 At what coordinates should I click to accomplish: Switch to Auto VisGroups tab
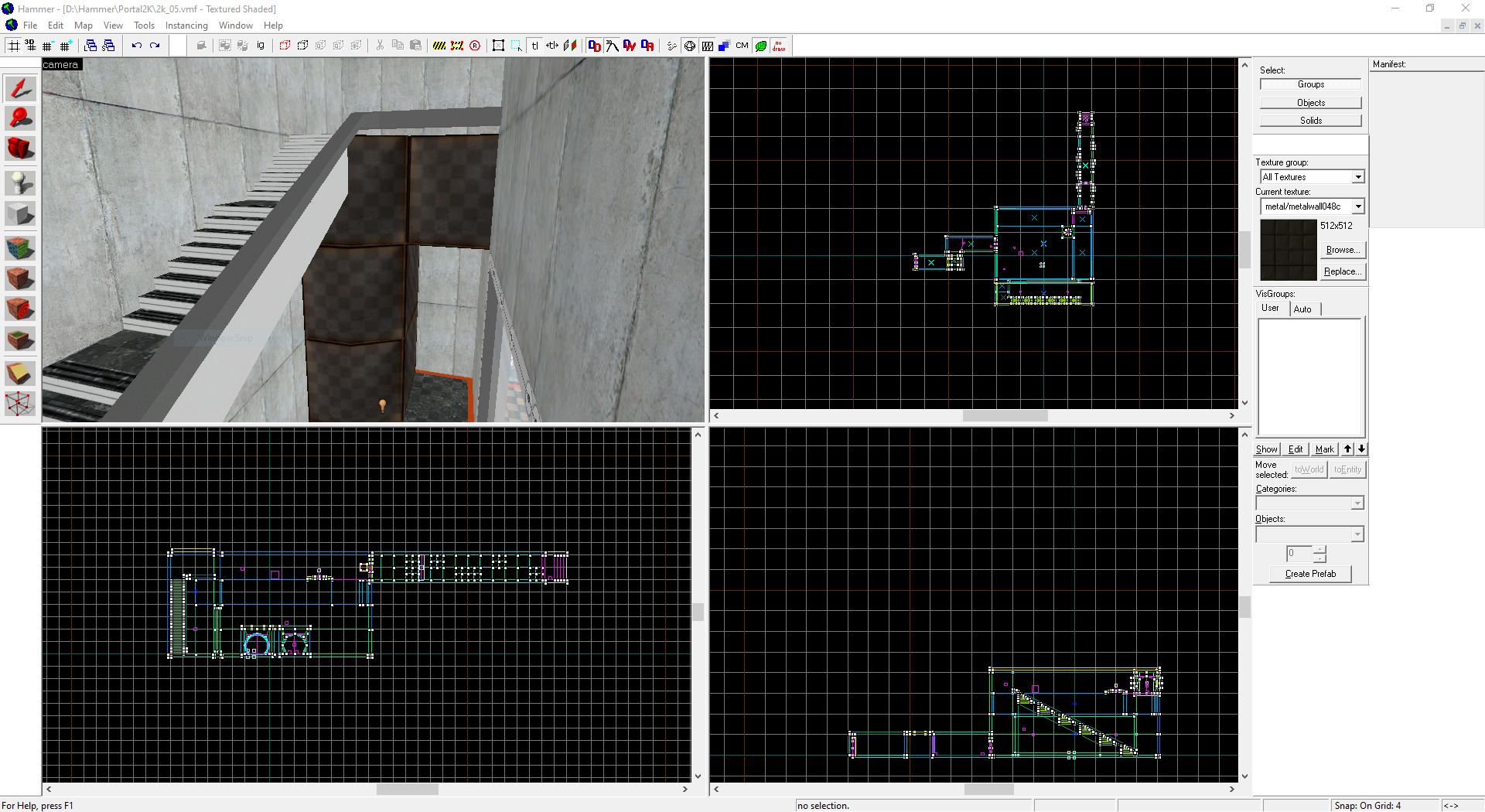point(1303,309)
